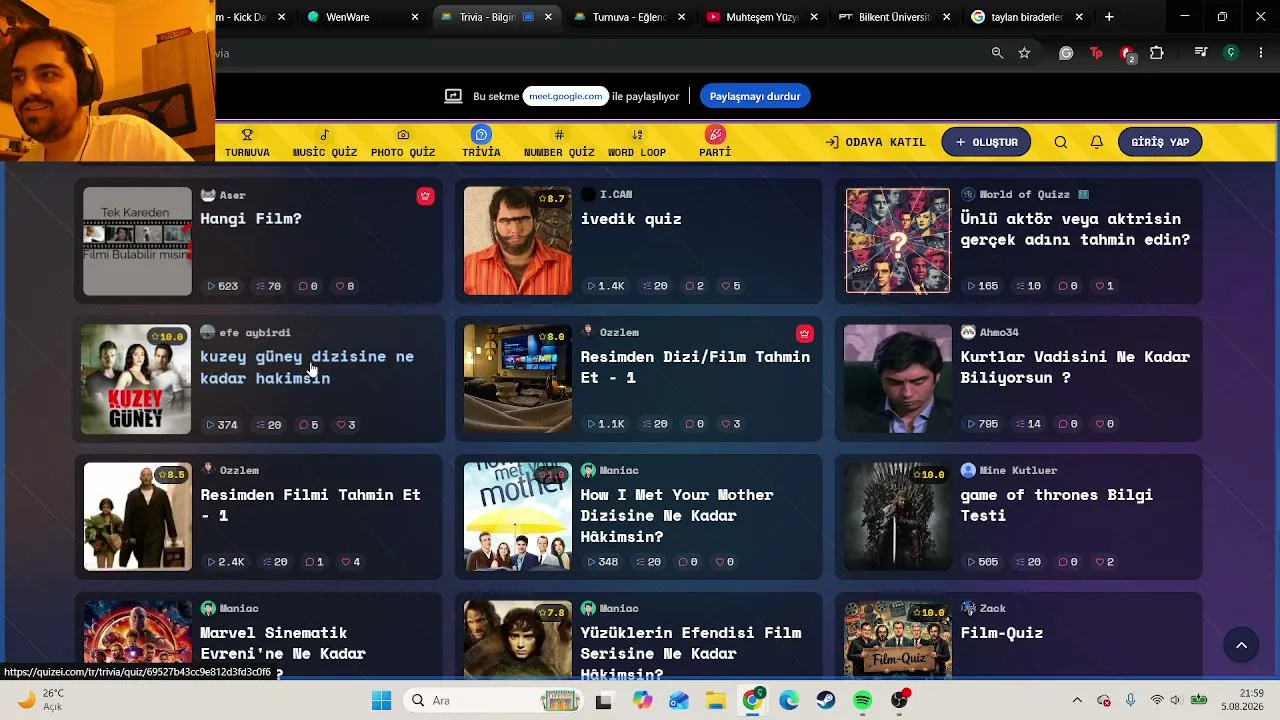
Task: Open the How I Met Your Mother thumbnail
Action: [518, 517]
